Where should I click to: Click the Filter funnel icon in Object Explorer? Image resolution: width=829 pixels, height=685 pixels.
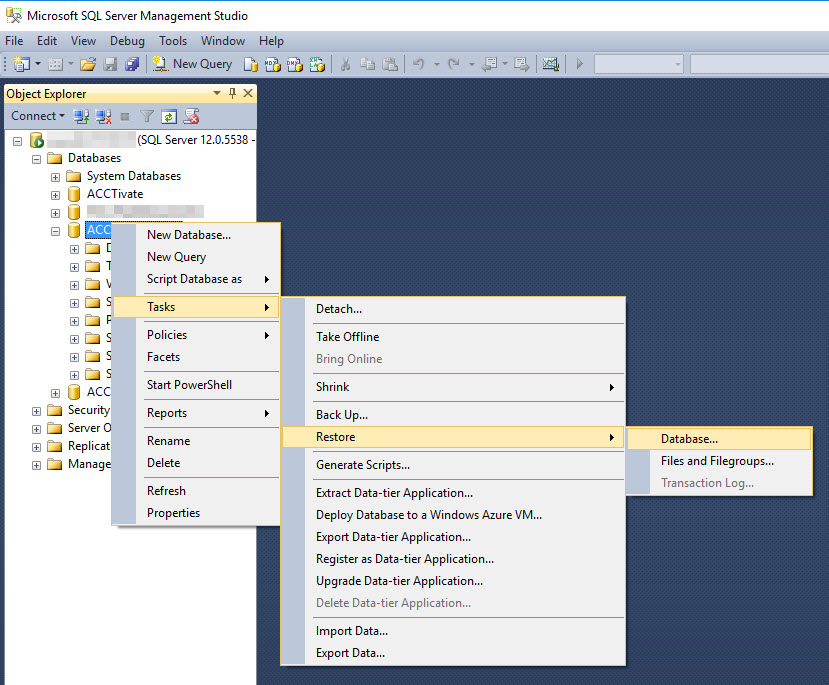pyautogui.click(x=147, y=116)
